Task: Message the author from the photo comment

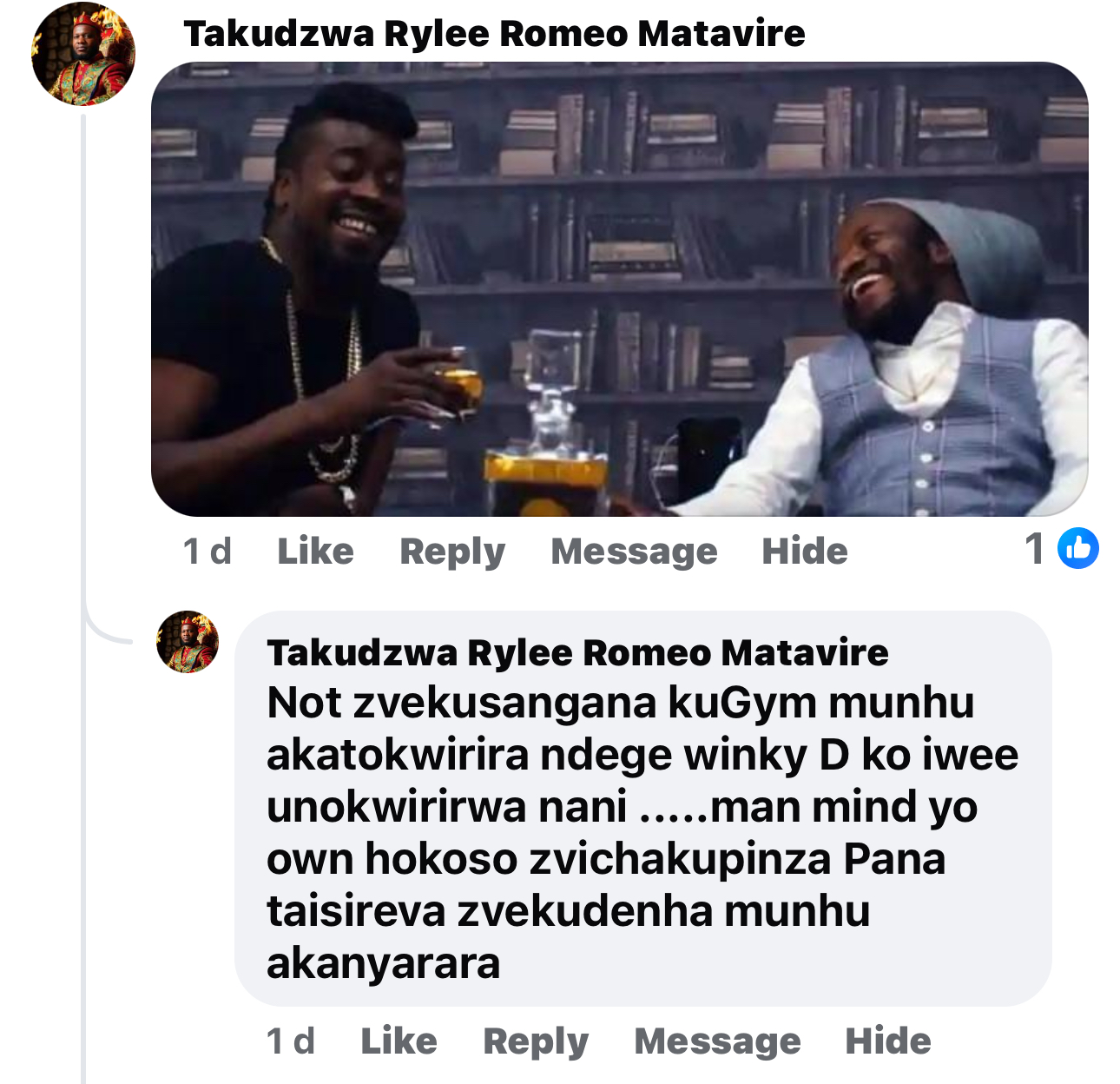Action: pyautogui.click(x=634, y=551)
